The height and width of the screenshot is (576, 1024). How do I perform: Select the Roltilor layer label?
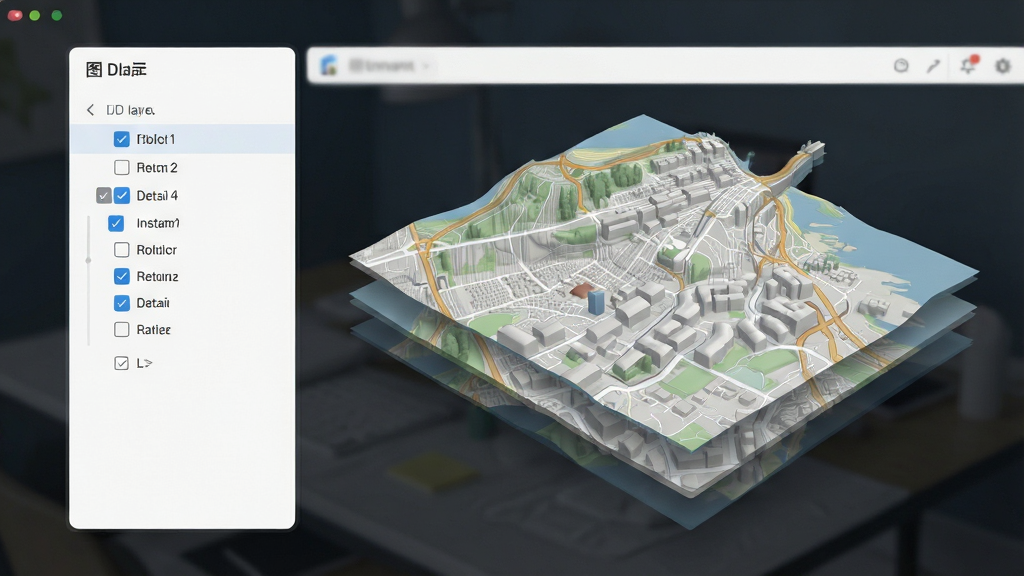(156, 249)
